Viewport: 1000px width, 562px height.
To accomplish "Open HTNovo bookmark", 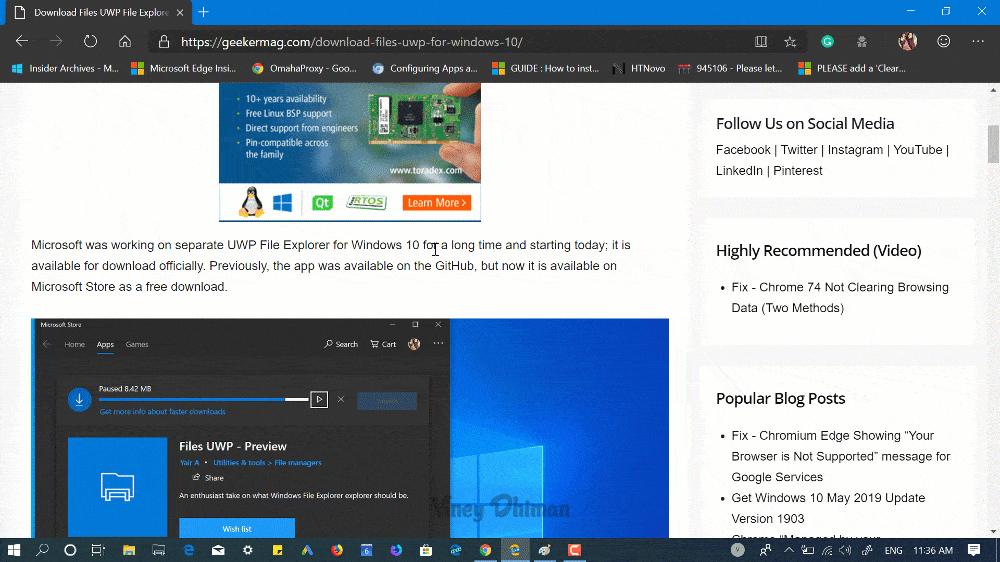I will click(x=639, y=68).
